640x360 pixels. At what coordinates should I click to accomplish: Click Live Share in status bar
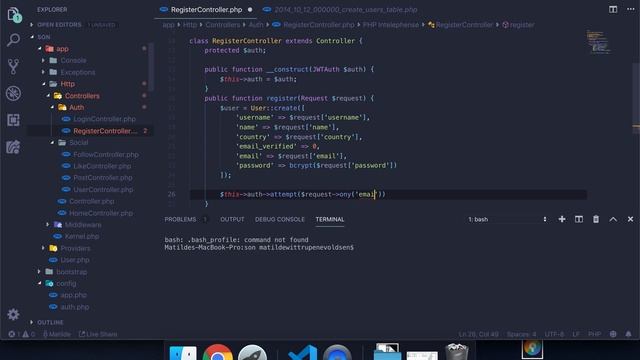click(98, 334)
